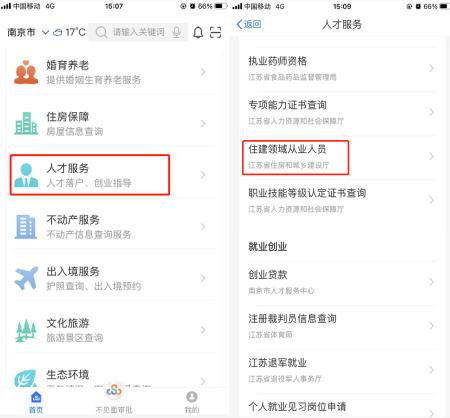Viewport: 450px width, 418px height.
Task: Open 住房保障 building icon
Action: [x=26, y=124]
